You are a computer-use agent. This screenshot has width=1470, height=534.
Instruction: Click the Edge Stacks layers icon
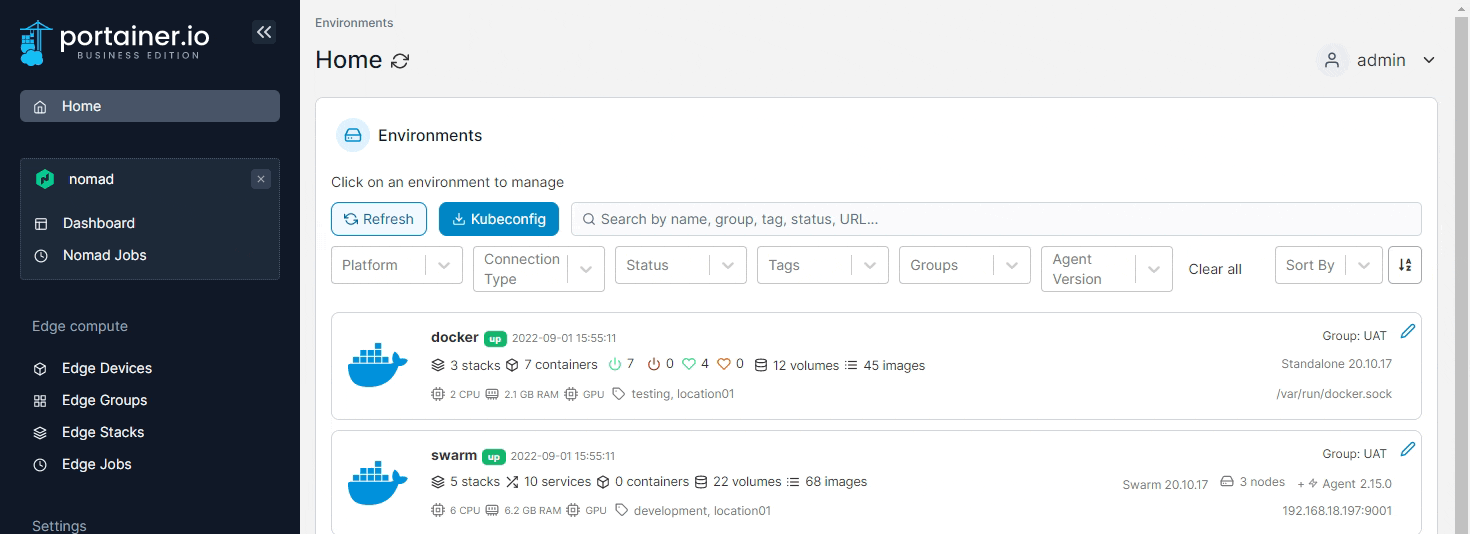click(x=40, y=432)
